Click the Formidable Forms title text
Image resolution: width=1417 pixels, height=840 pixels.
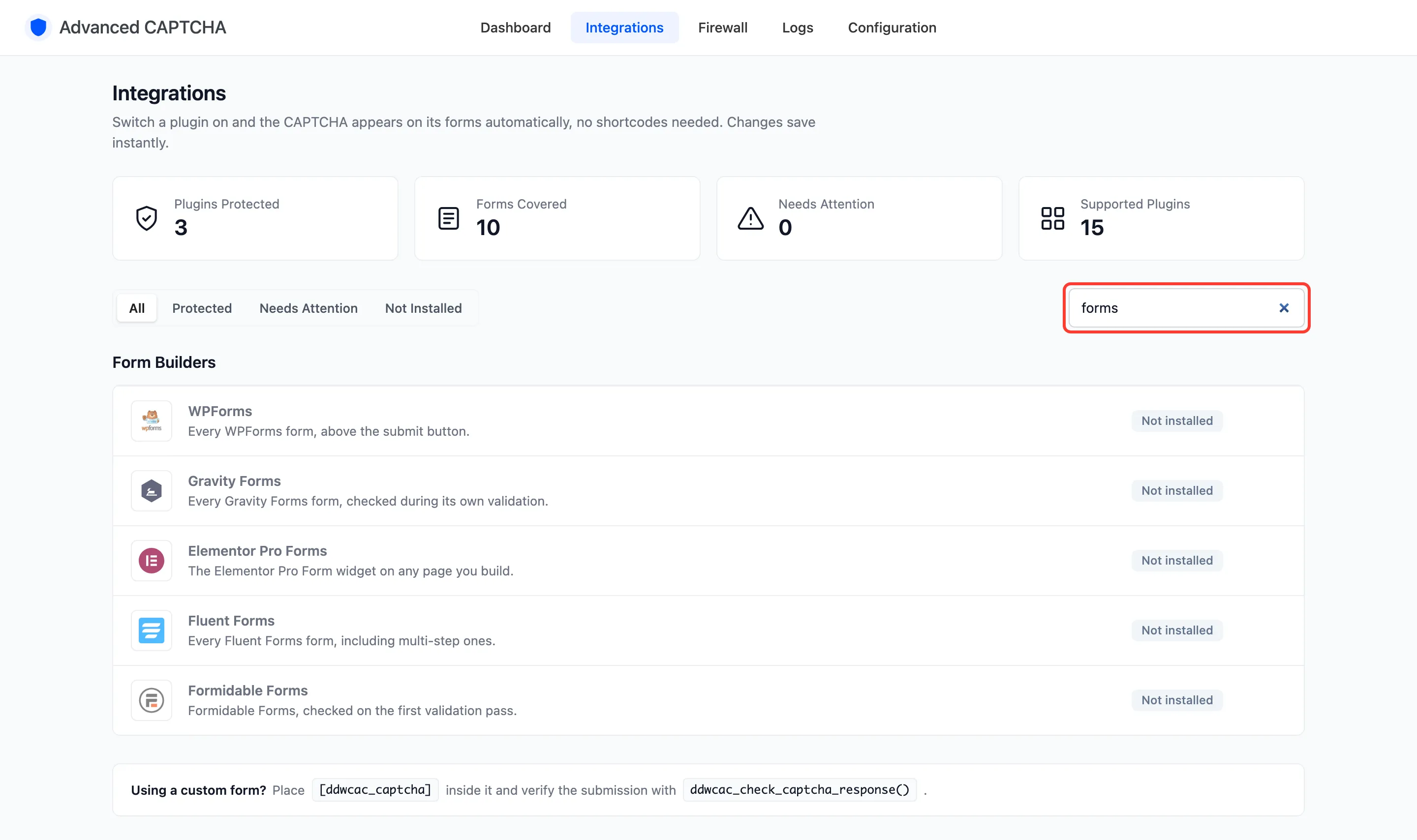247,690
